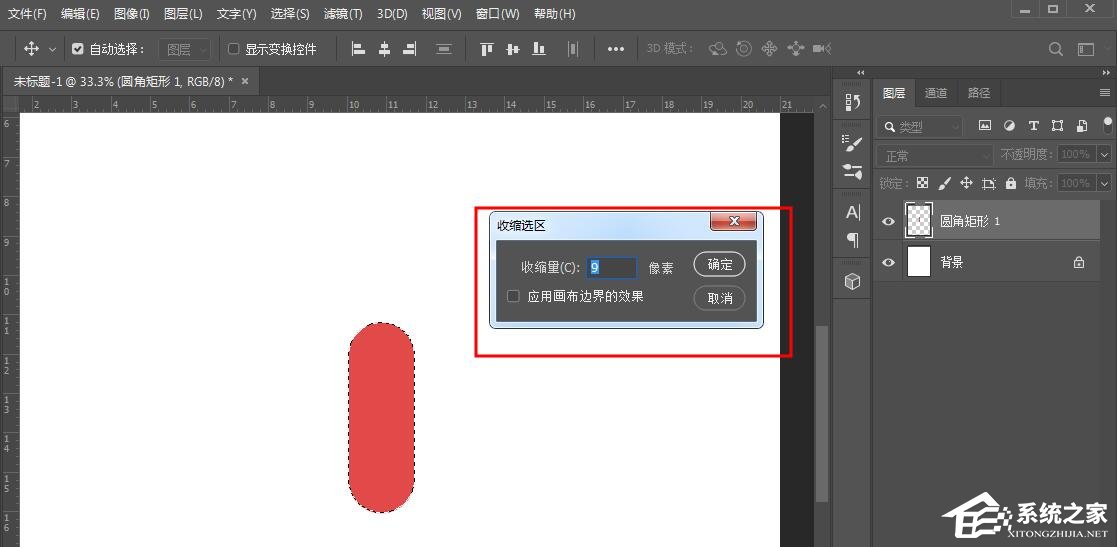Click 确定 in the 收缩选区 dialog
Screen dimensions: 1117x547
coord(719,265)
